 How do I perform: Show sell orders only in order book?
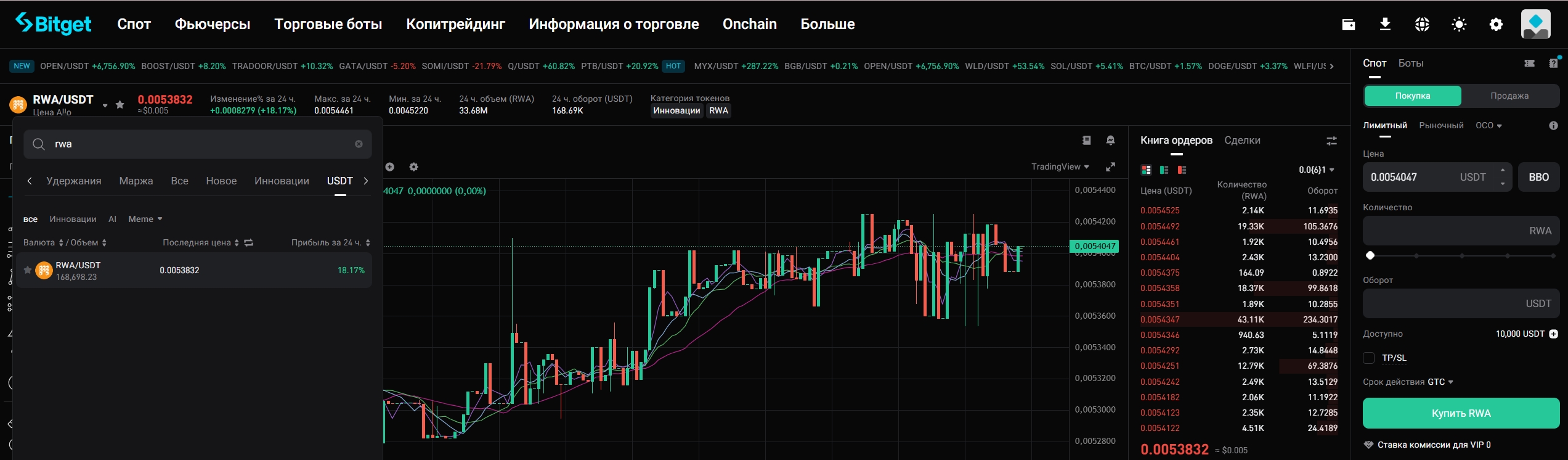[1182, 170]
